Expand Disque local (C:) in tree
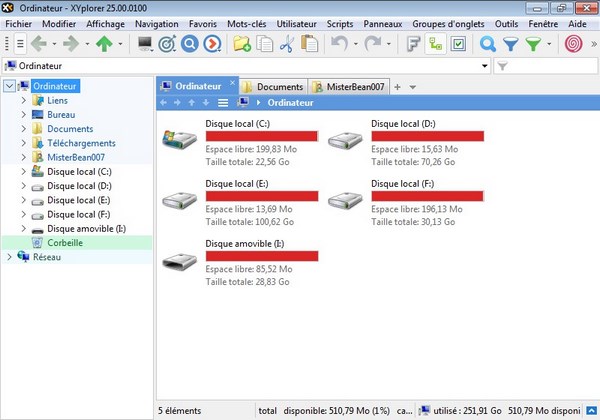This screenshot has height=420, width=600. (24, 171)
